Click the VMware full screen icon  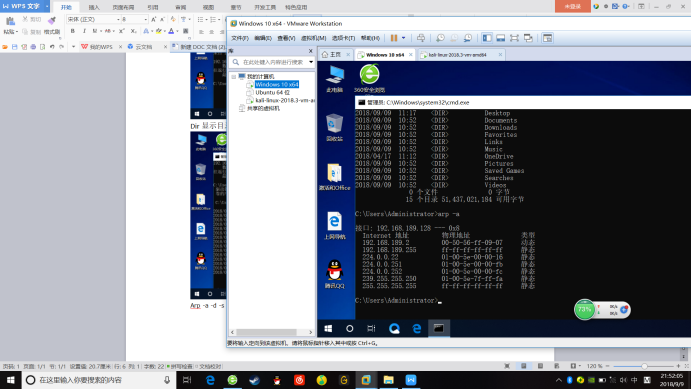514,38
